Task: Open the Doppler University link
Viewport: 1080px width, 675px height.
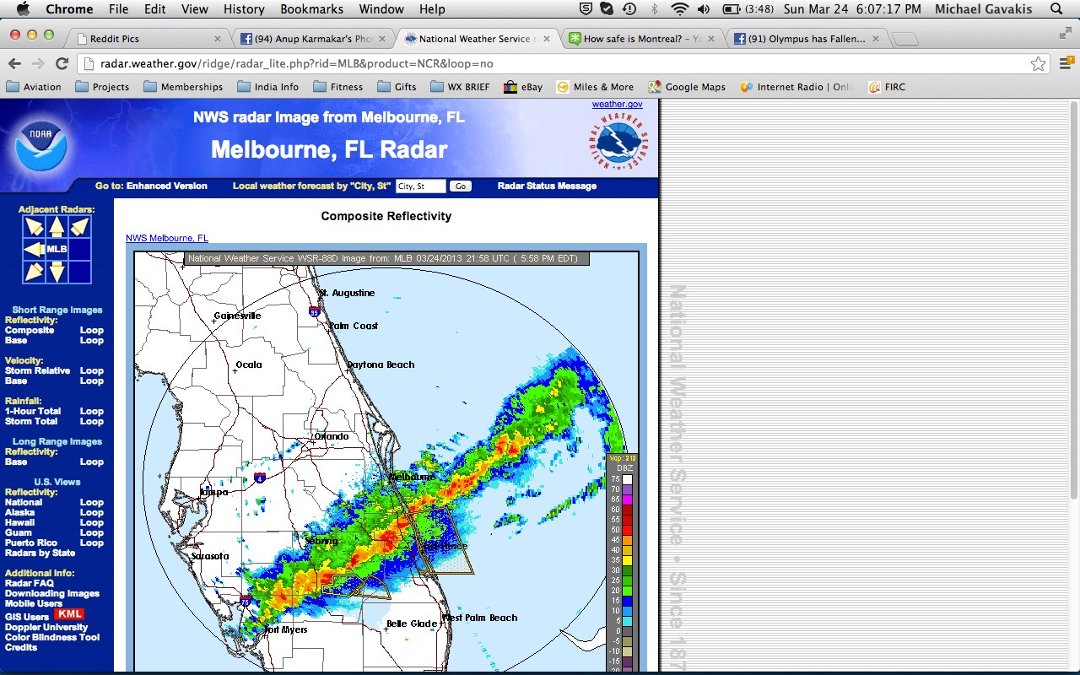Action: tap(46, 627)
